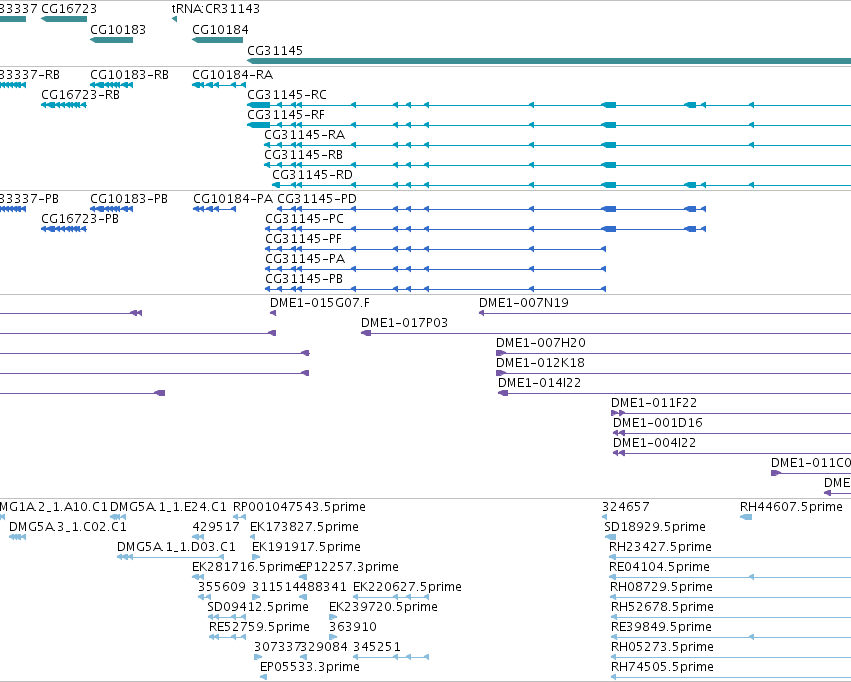This screenshot has height=682, width=851.
Task: Select the DMG5A.1_1.E24.C1 label
Action: (x=168, y=507)
